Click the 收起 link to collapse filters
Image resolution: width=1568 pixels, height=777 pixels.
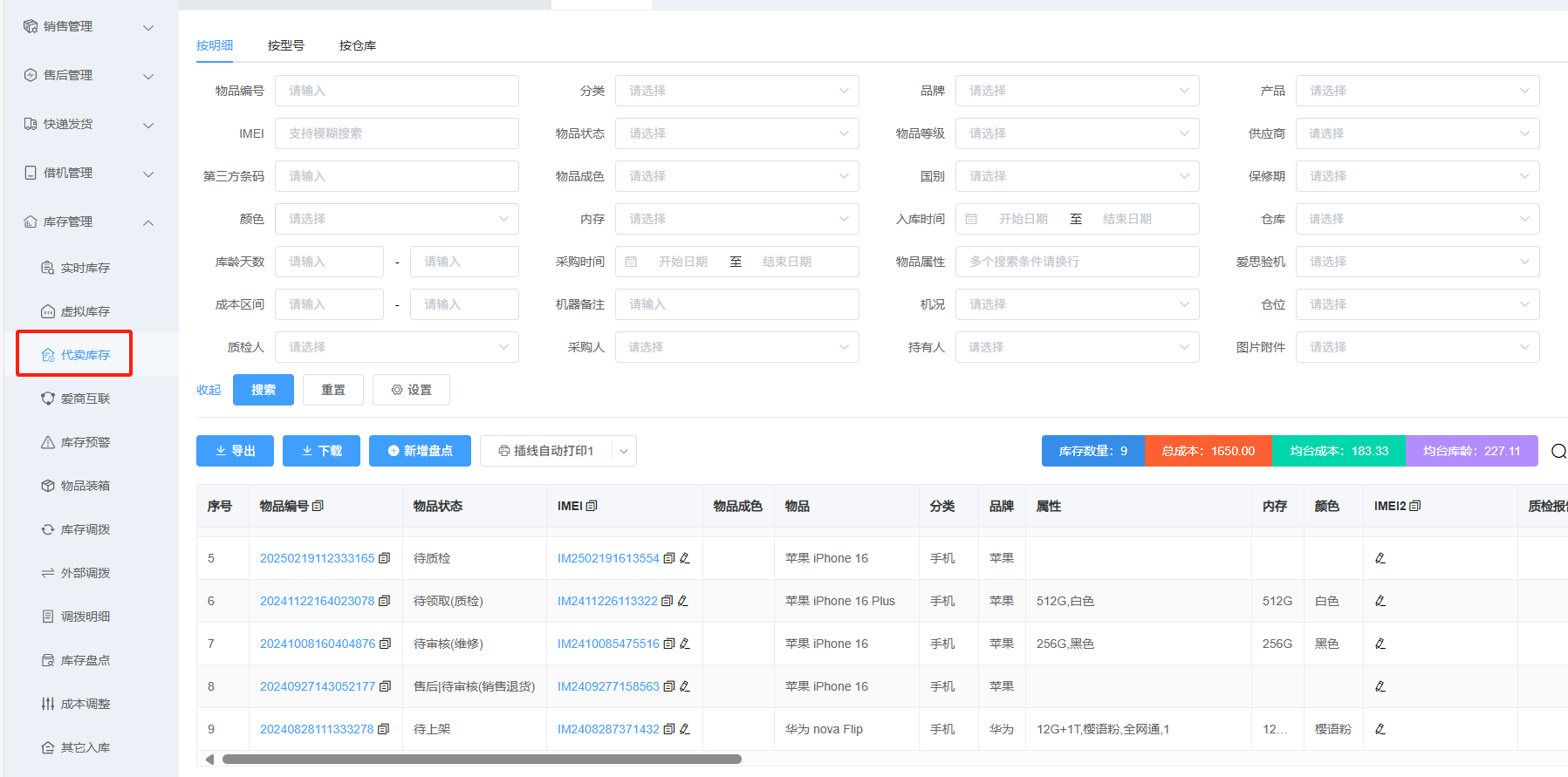209,390
